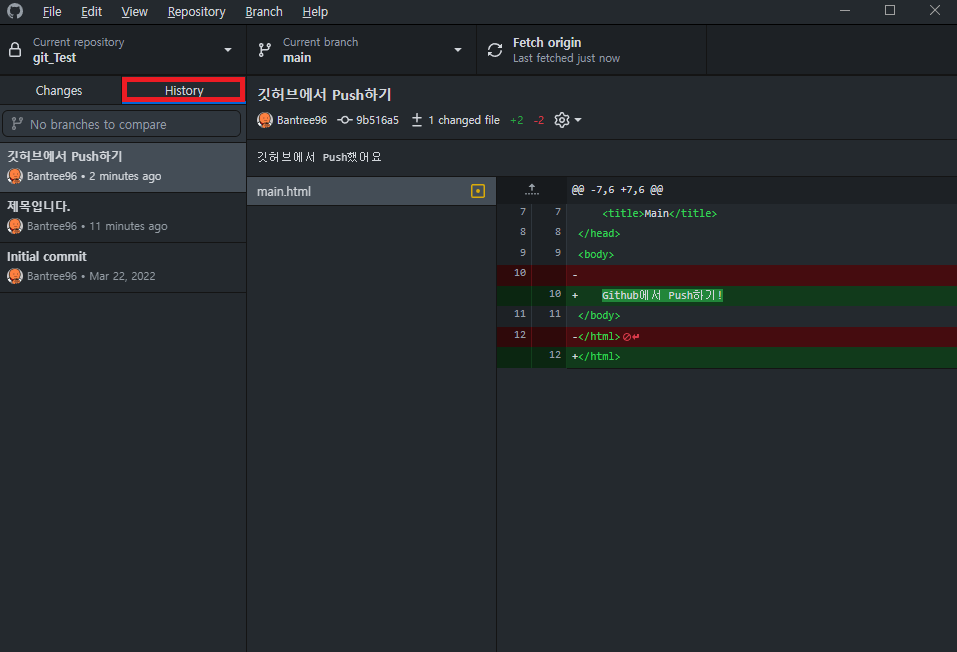Screen dimensions: 957x652
Task: Select the 깃허브에서 Push하기 commit
Action: point(123,167)
